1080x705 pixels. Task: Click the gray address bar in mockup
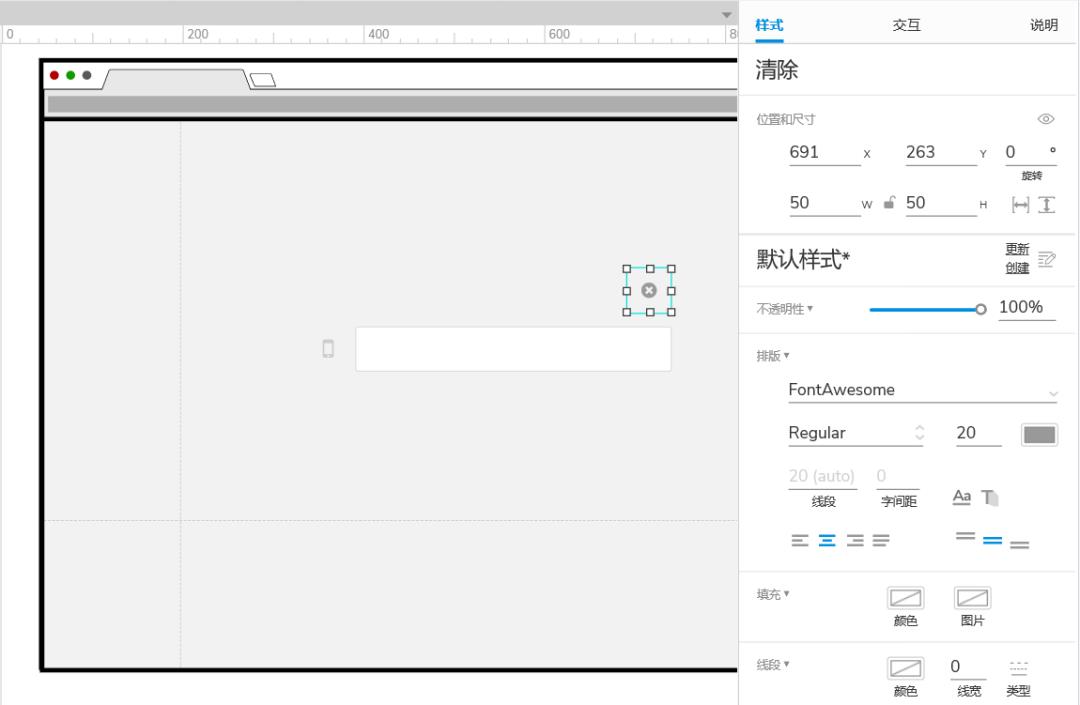click(392, 104)
